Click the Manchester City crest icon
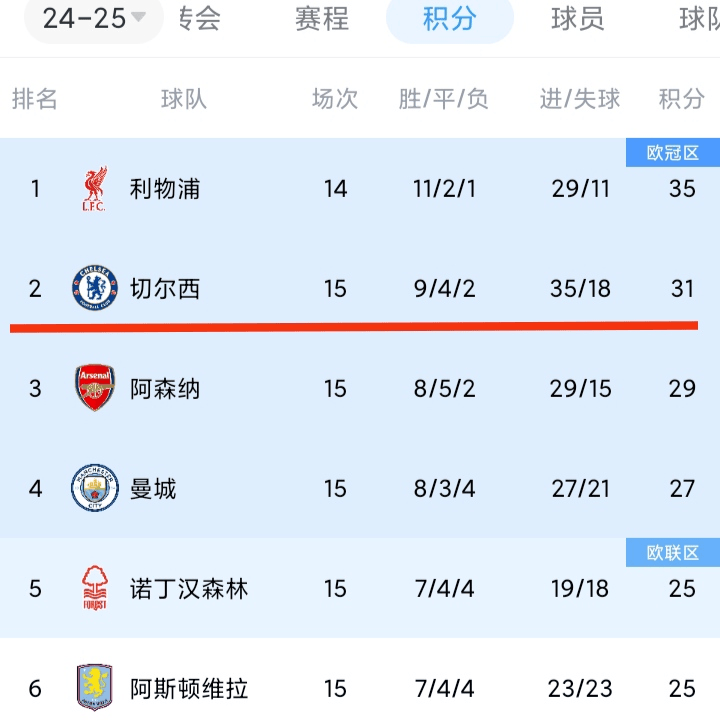Screen dimensions: 720x724 pos(95,489)
